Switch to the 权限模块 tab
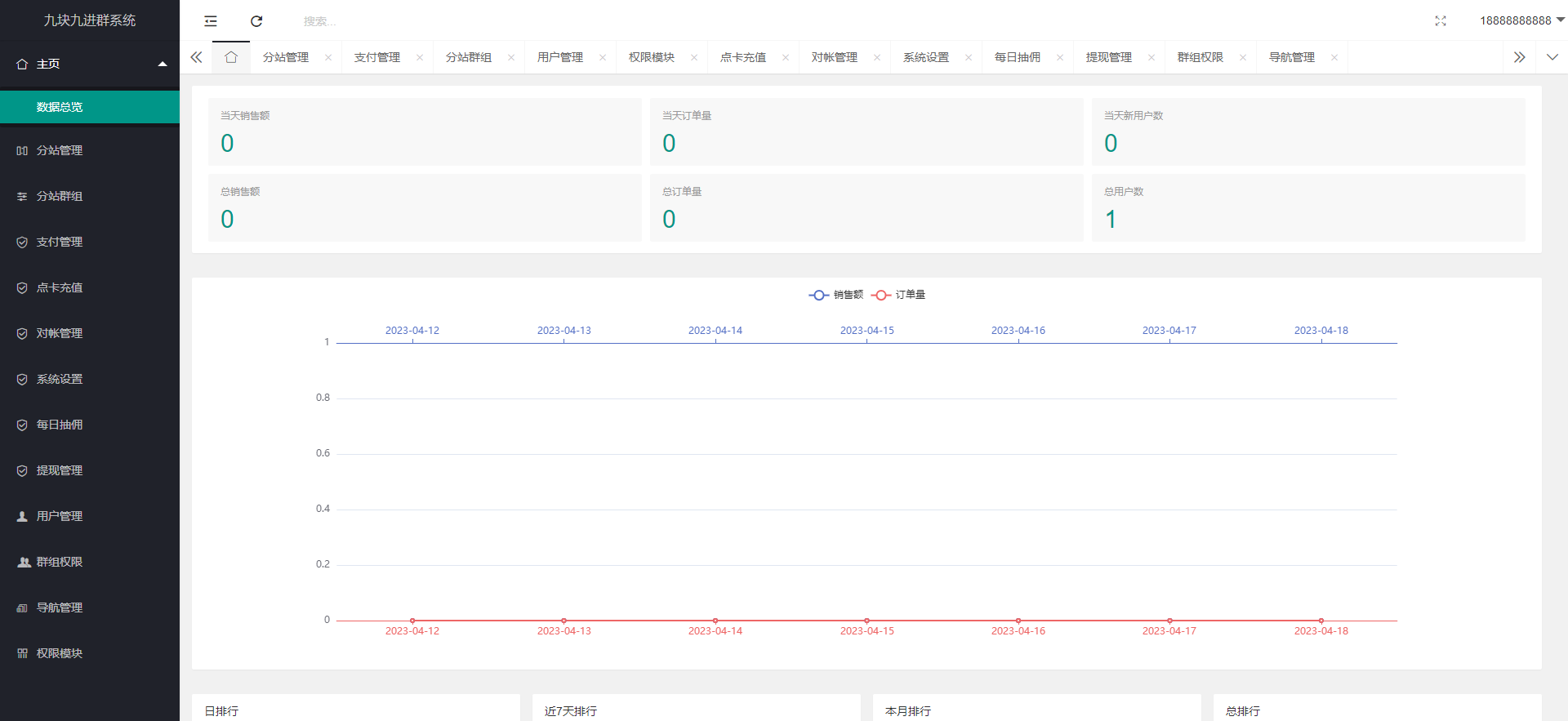 click(x=652, y=57)
